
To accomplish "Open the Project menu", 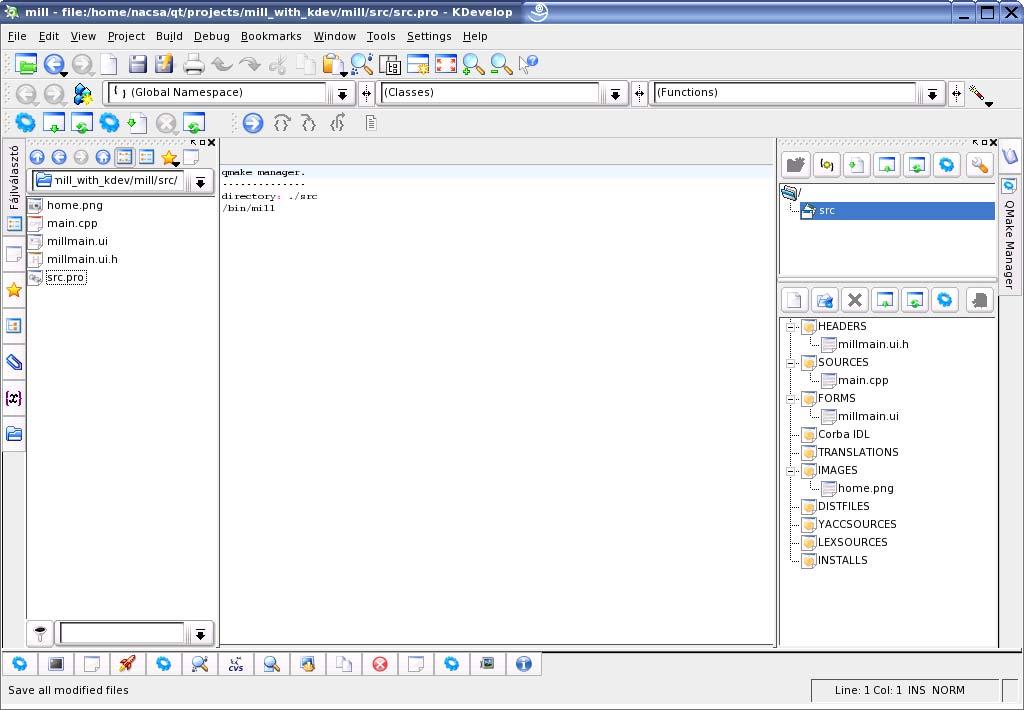I will 126,37.
